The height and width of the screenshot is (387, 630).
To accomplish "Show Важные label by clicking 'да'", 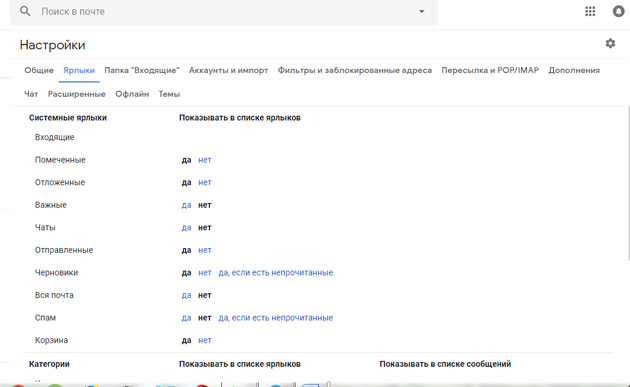I will pyautogui.click(x=186, y=205).
